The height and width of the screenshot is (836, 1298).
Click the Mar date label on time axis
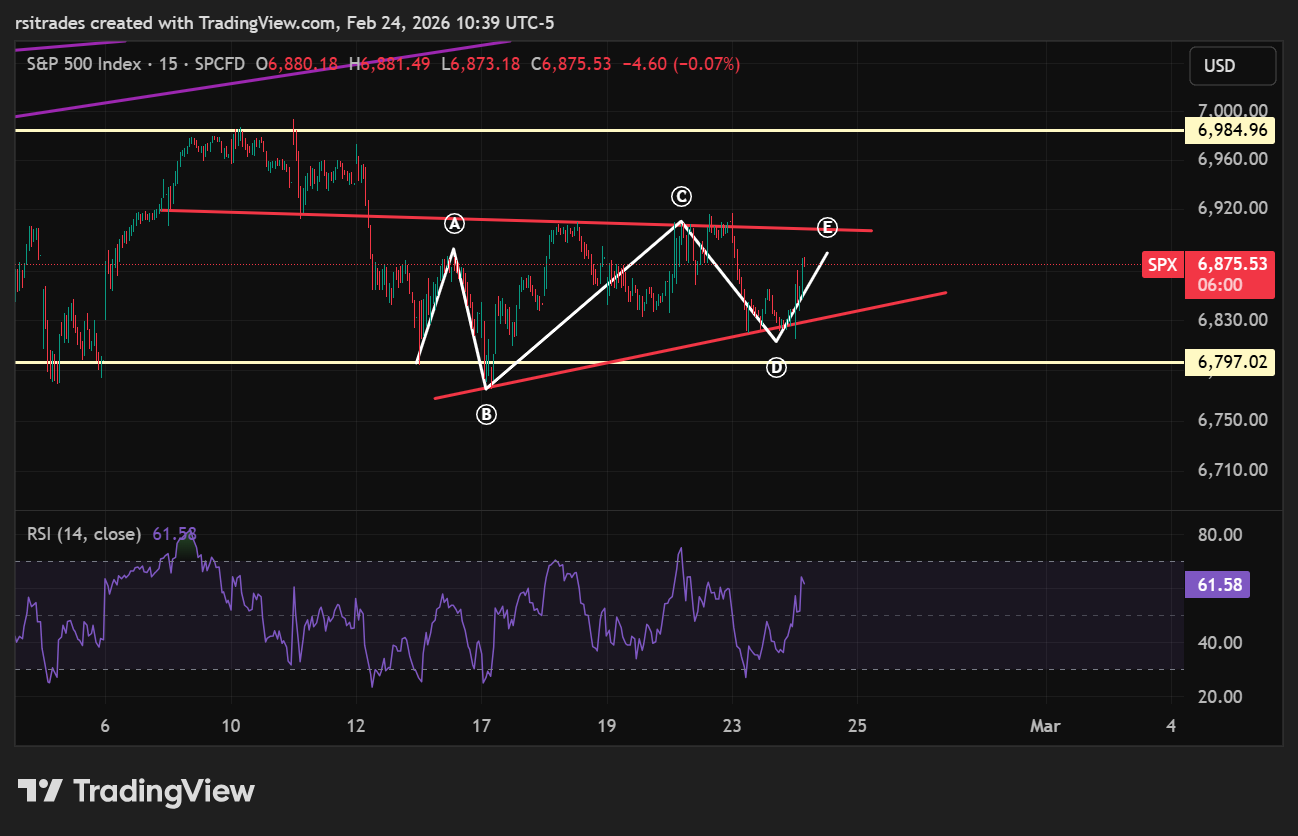[1045, 726]
